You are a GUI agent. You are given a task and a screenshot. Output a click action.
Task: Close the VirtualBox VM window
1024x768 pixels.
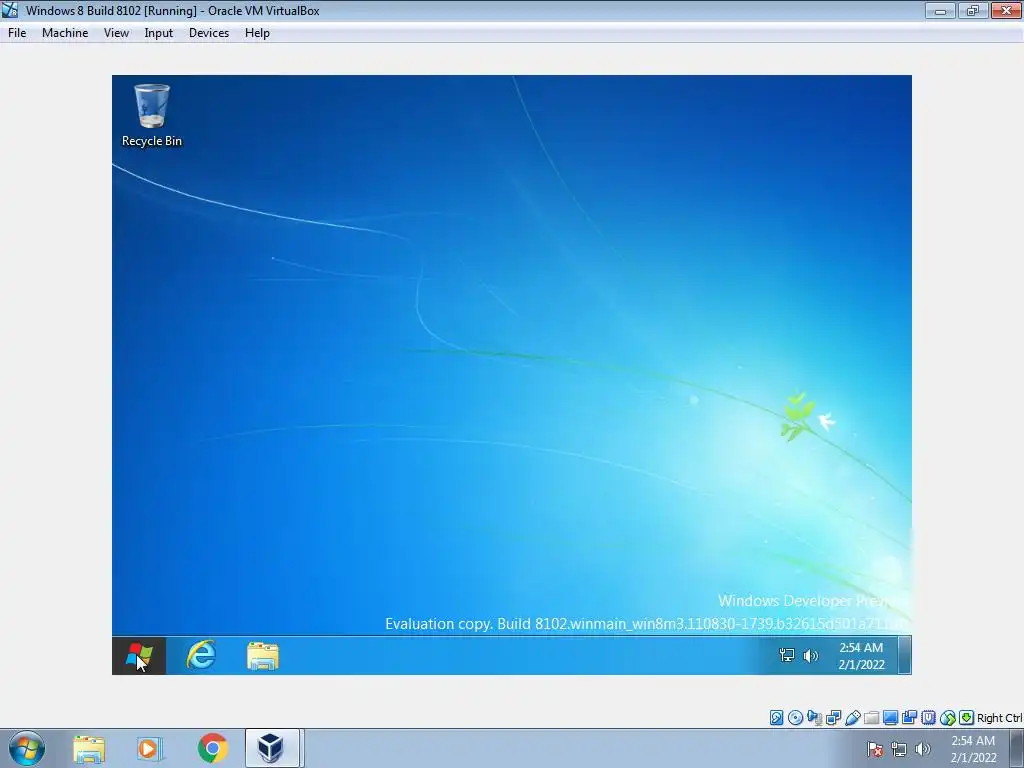(1006, 10)
